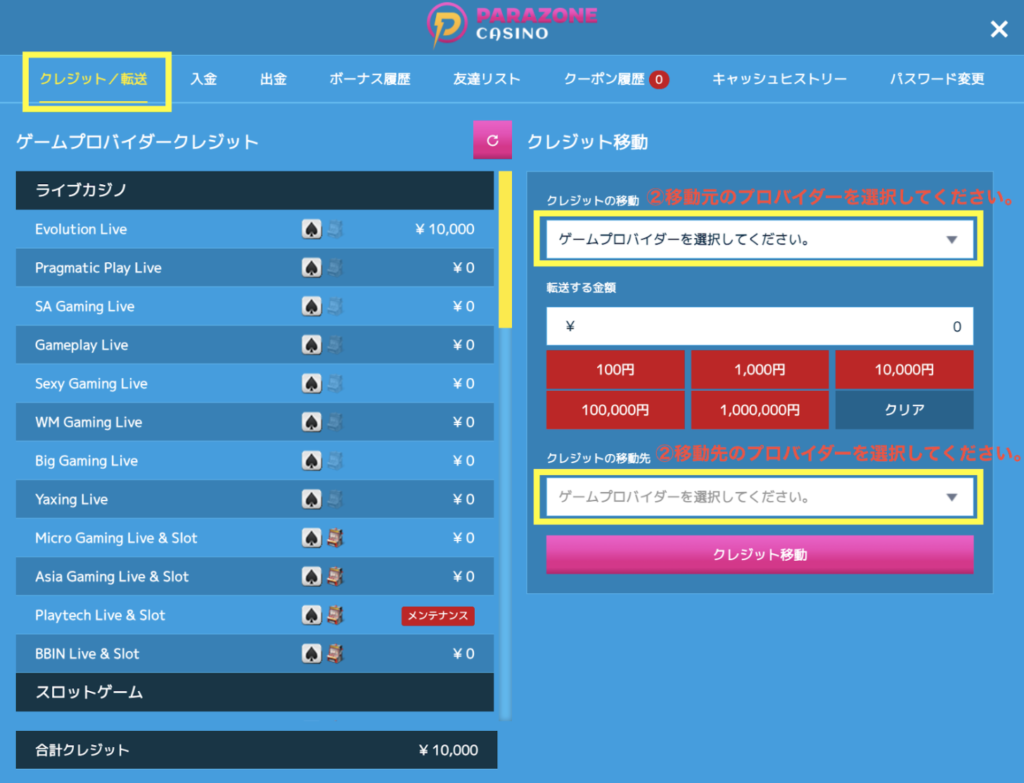This screenshot has height=783, width=1024.
Task: Switch to the クレジット／転送 tab
Action: pyautogui.click(x=93, y=79)
